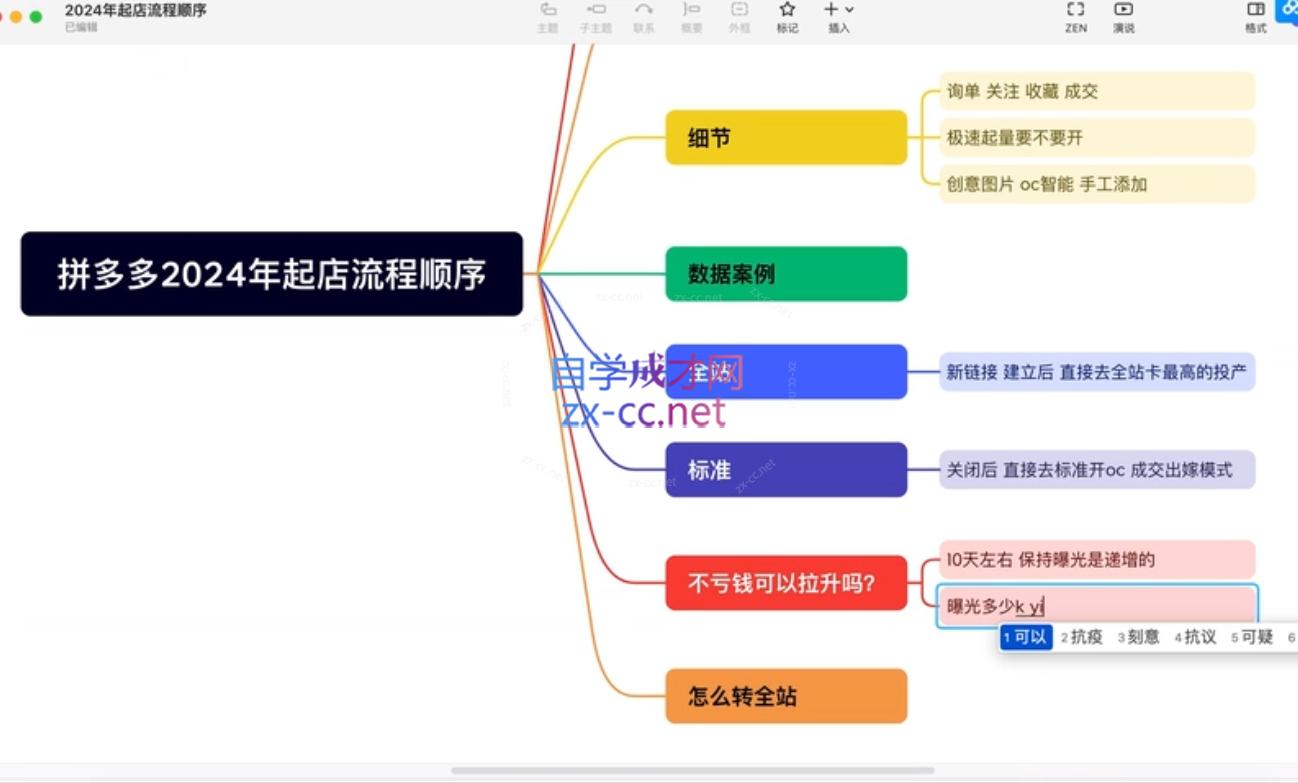The width and height of the screenshot is (1298, 783).
Task: Select the 联系 (Relationship) toolbar icon
Action: [x=644, y=10]
